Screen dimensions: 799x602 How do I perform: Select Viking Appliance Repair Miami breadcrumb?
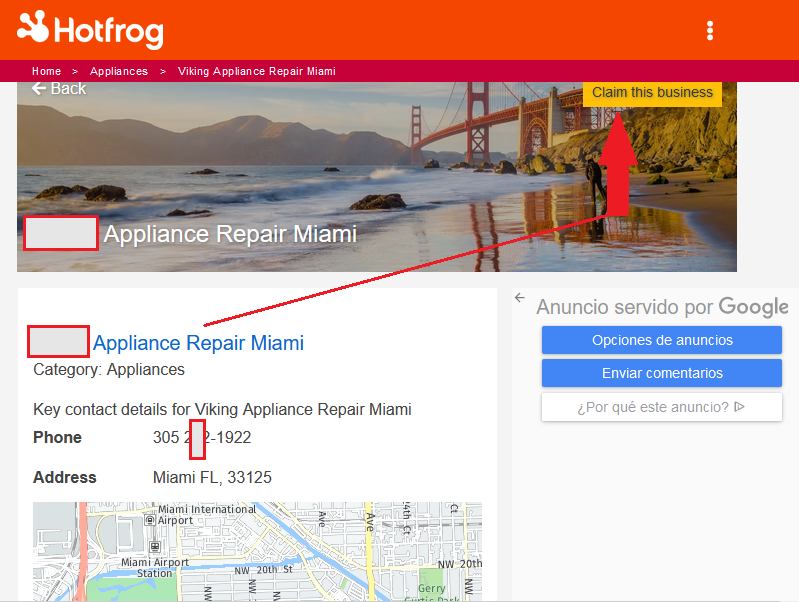click(x=257, y=71)
